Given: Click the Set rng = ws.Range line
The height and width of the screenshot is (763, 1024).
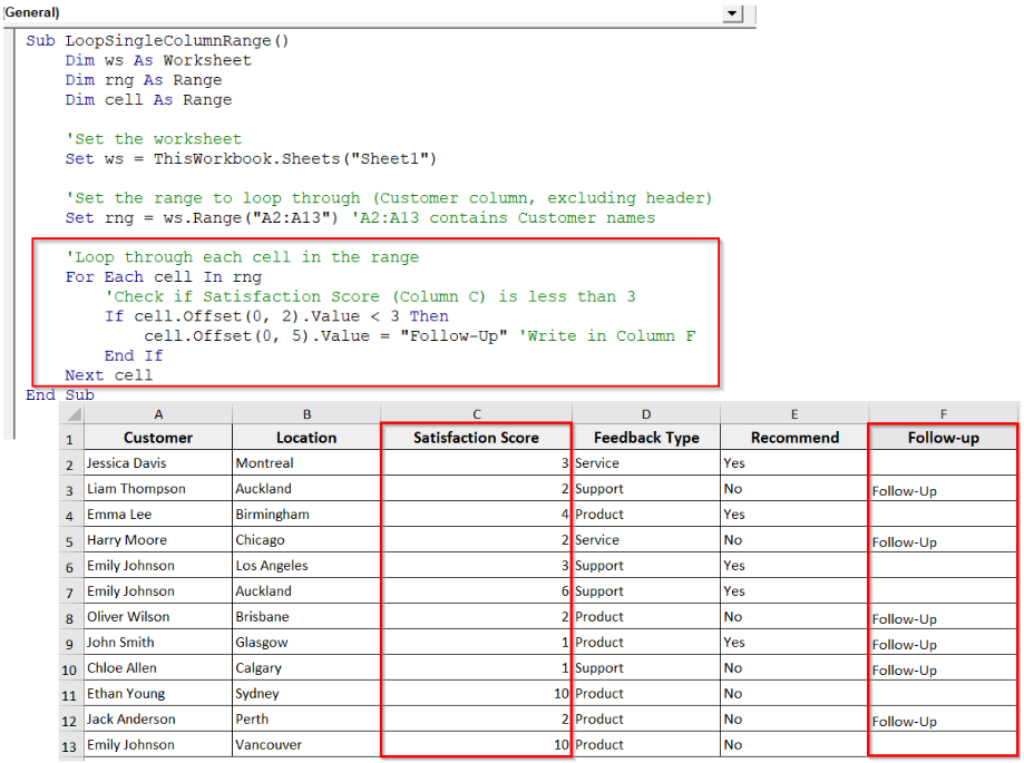Looking at the screenshot, I should click(360, 218).
